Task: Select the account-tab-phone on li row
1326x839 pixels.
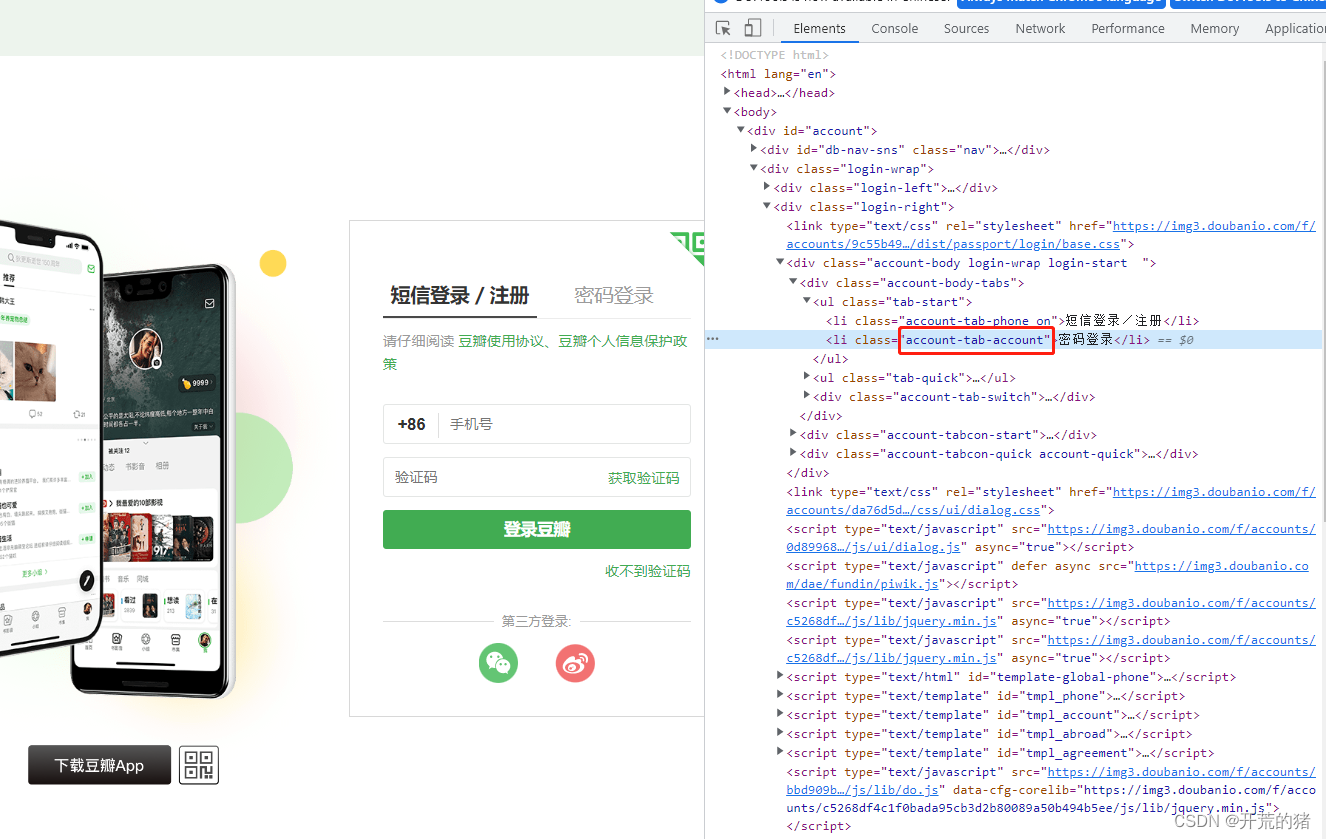Action: [x=1012, y=321]
